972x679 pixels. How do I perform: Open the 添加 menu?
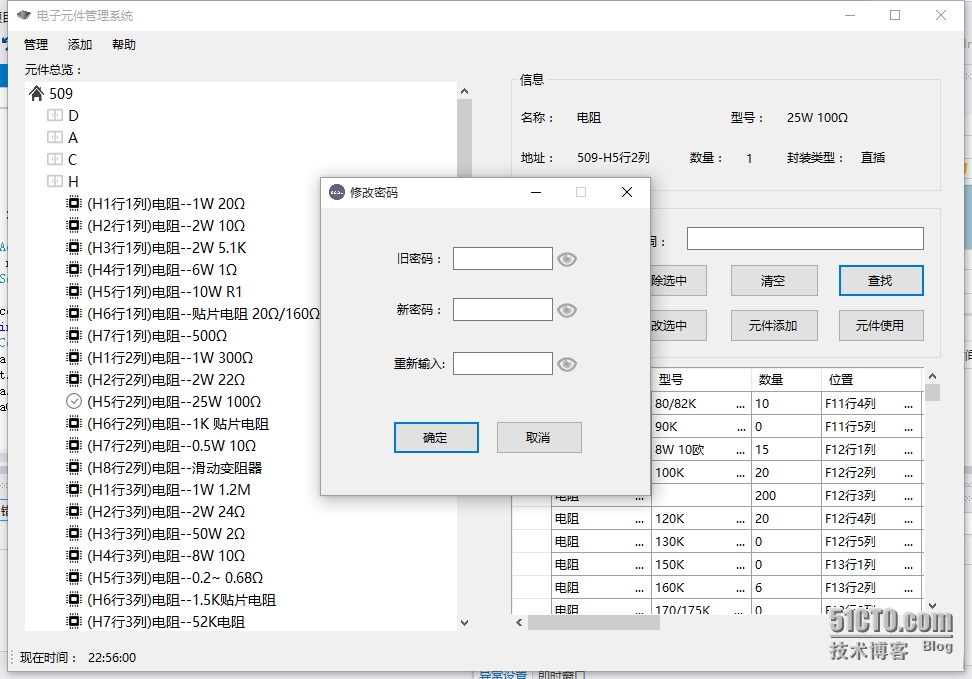pos(80,45)
